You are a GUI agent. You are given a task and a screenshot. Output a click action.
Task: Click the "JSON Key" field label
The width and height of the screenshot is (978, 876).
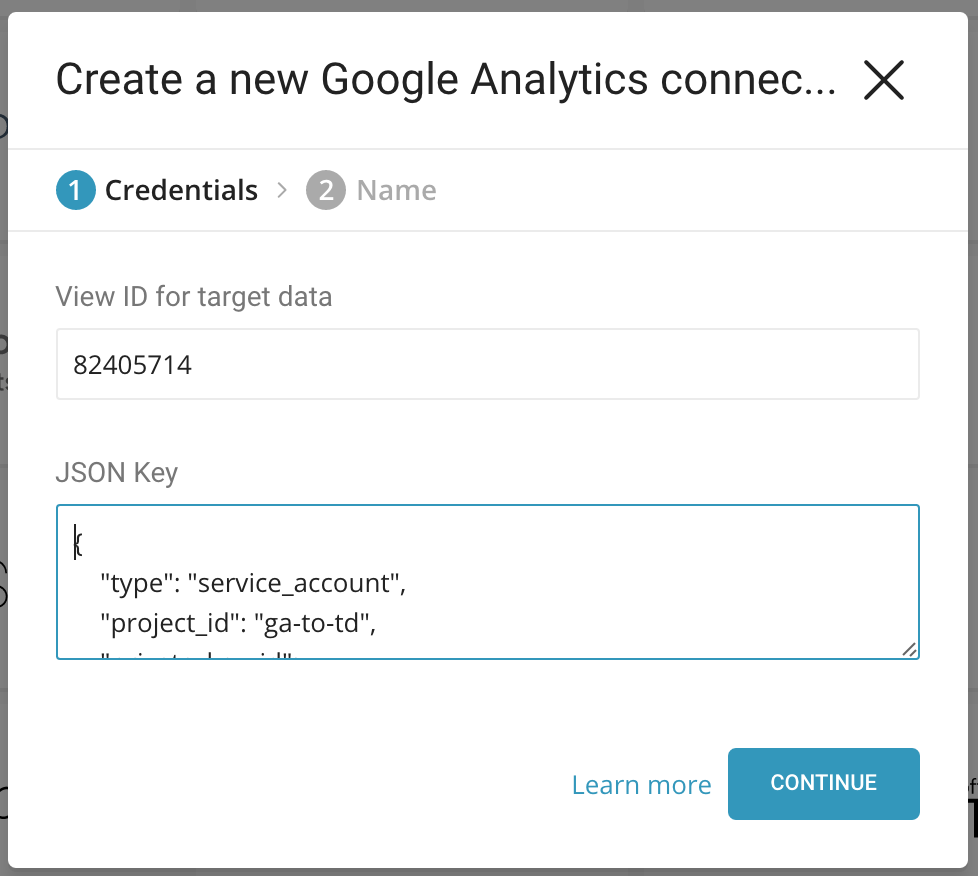pyautogui.click(x=117, y=472)
